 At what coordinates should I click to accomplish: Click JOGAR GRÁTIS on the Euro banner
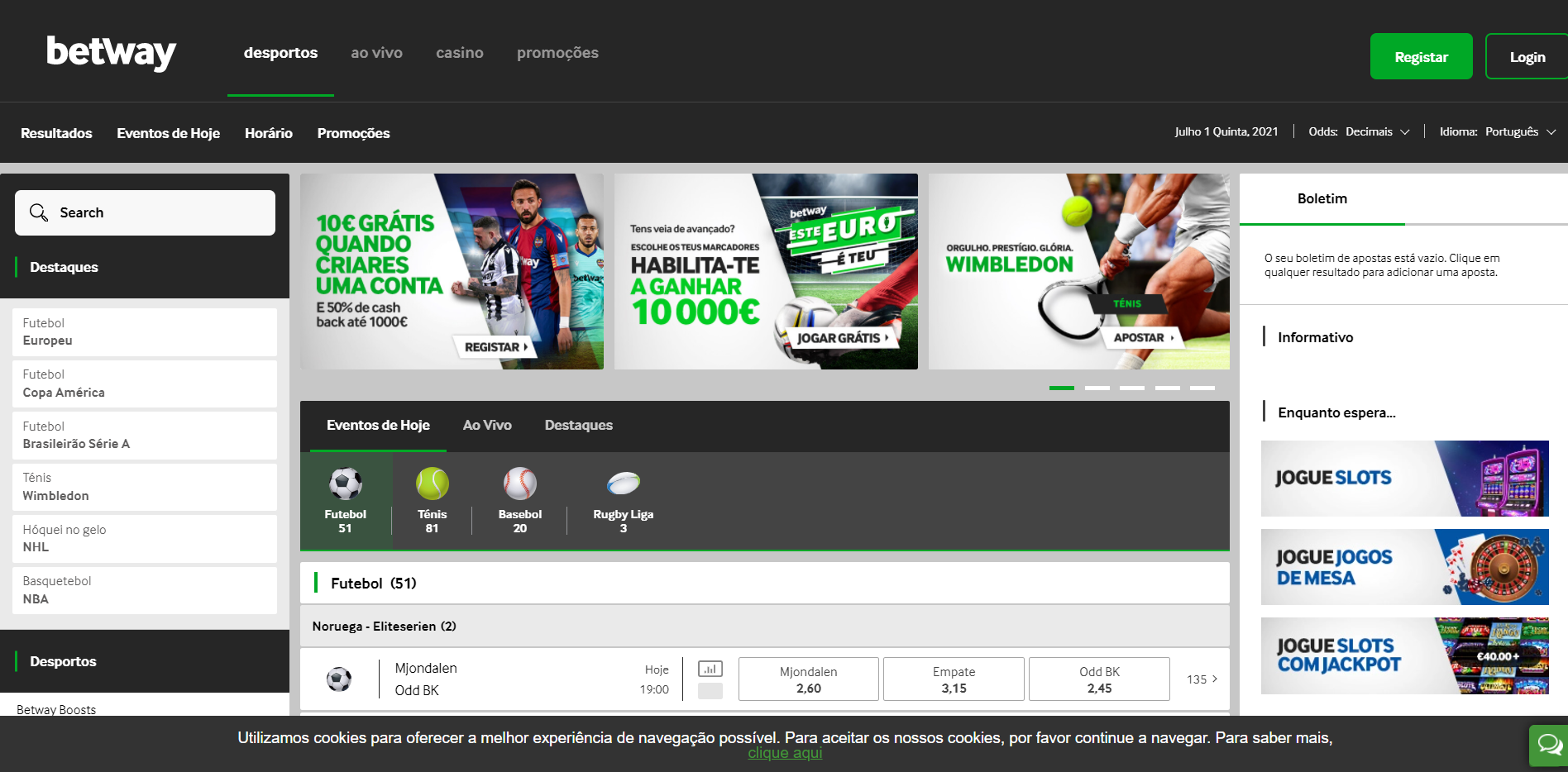click(843, 338)
